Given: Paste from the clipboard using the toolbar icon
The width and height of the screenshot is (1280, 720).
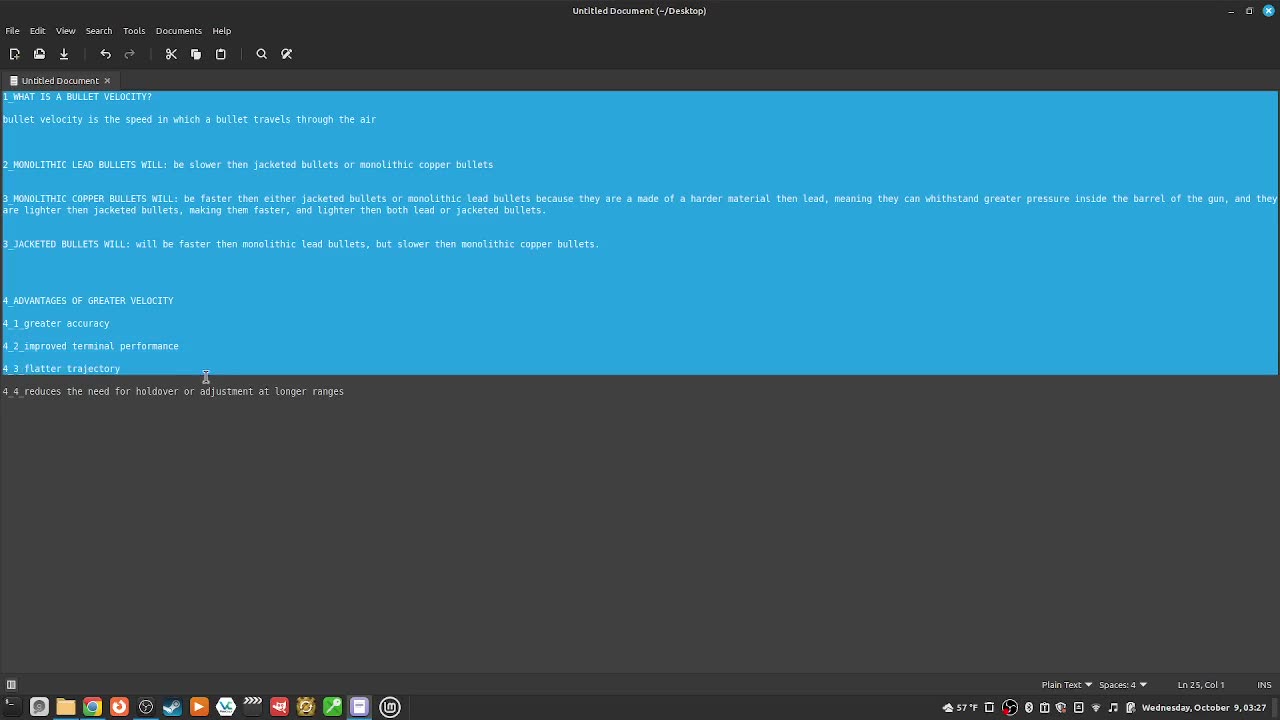Looking at the screenshot, I should [221, 54].
